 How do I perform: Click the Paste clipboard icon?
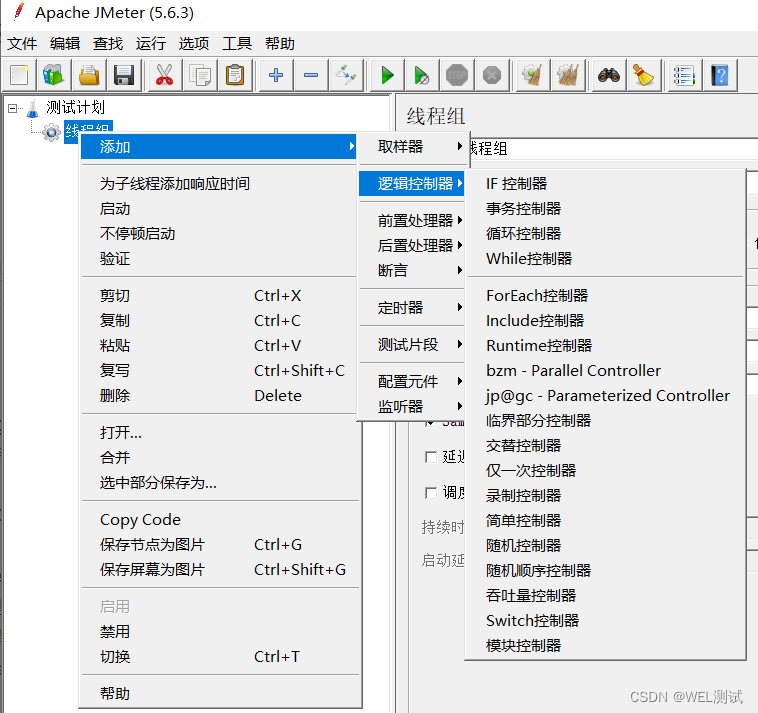coord(235,75)
